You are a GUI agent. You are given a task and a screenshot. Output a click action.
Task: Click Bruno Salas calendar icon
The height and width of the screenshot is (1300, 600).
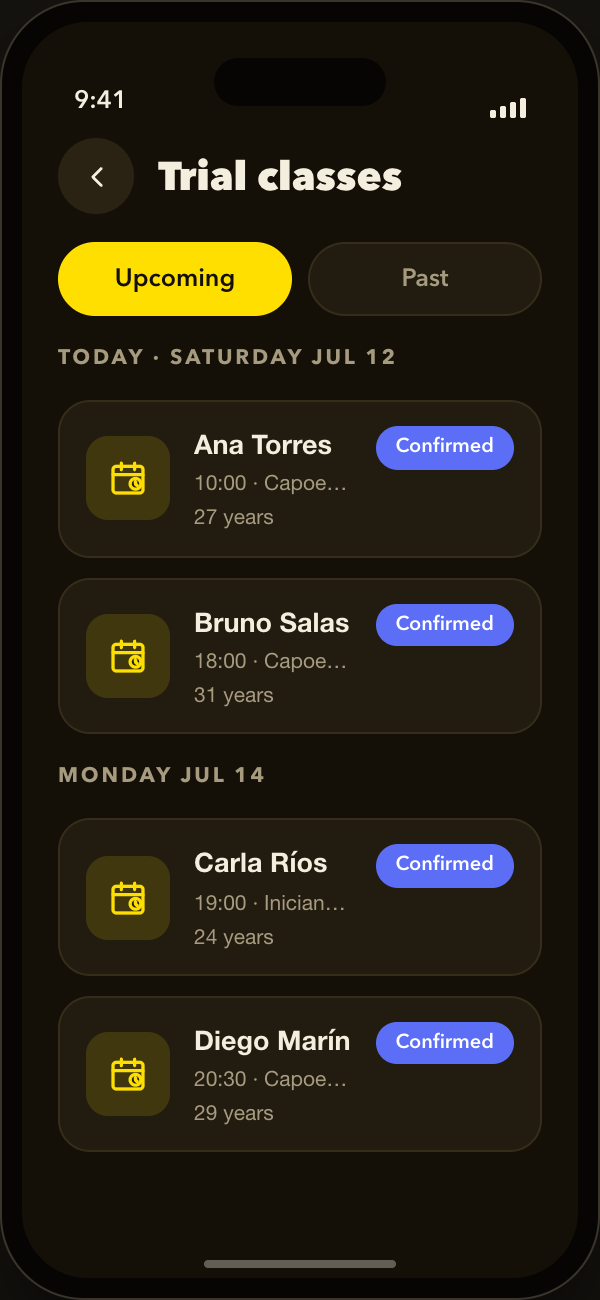128,656
